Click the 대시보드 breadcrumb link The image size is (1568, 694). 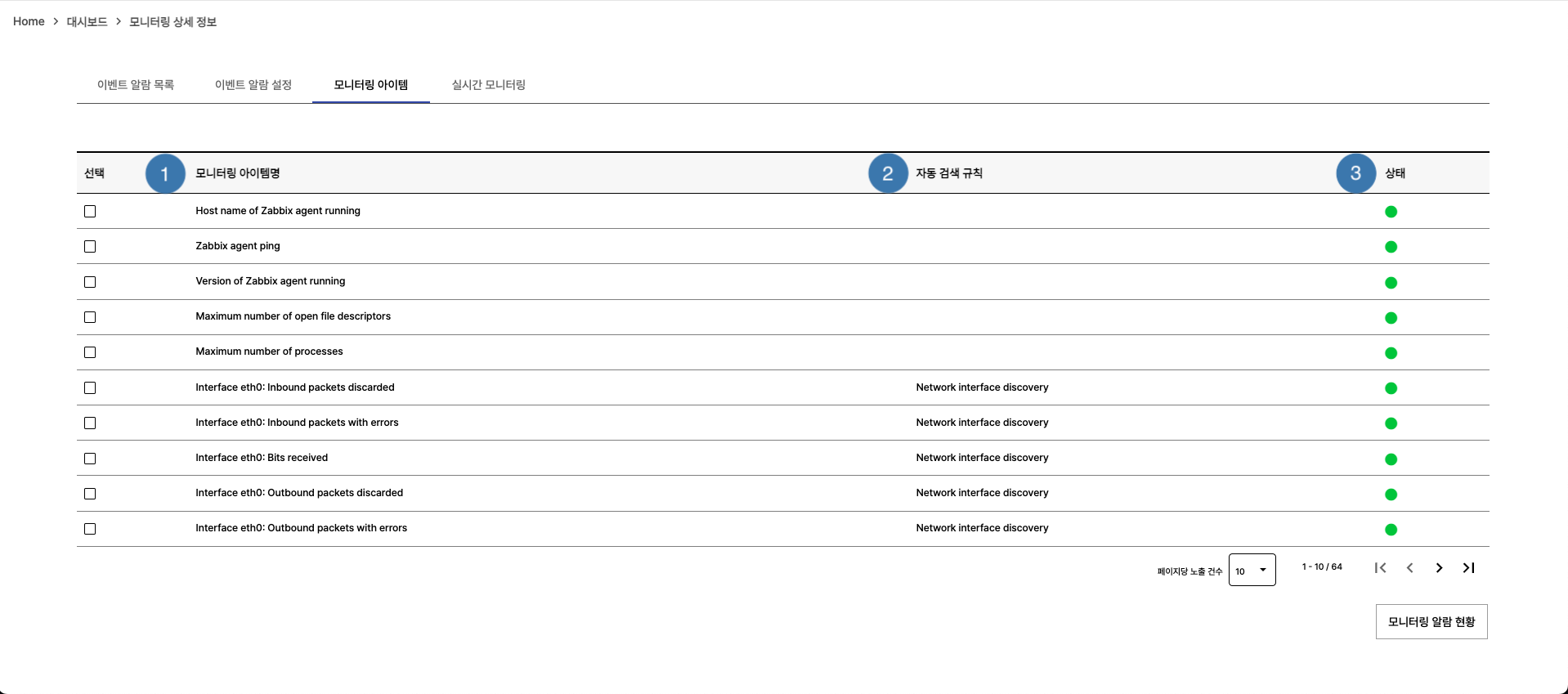(87, 22)
